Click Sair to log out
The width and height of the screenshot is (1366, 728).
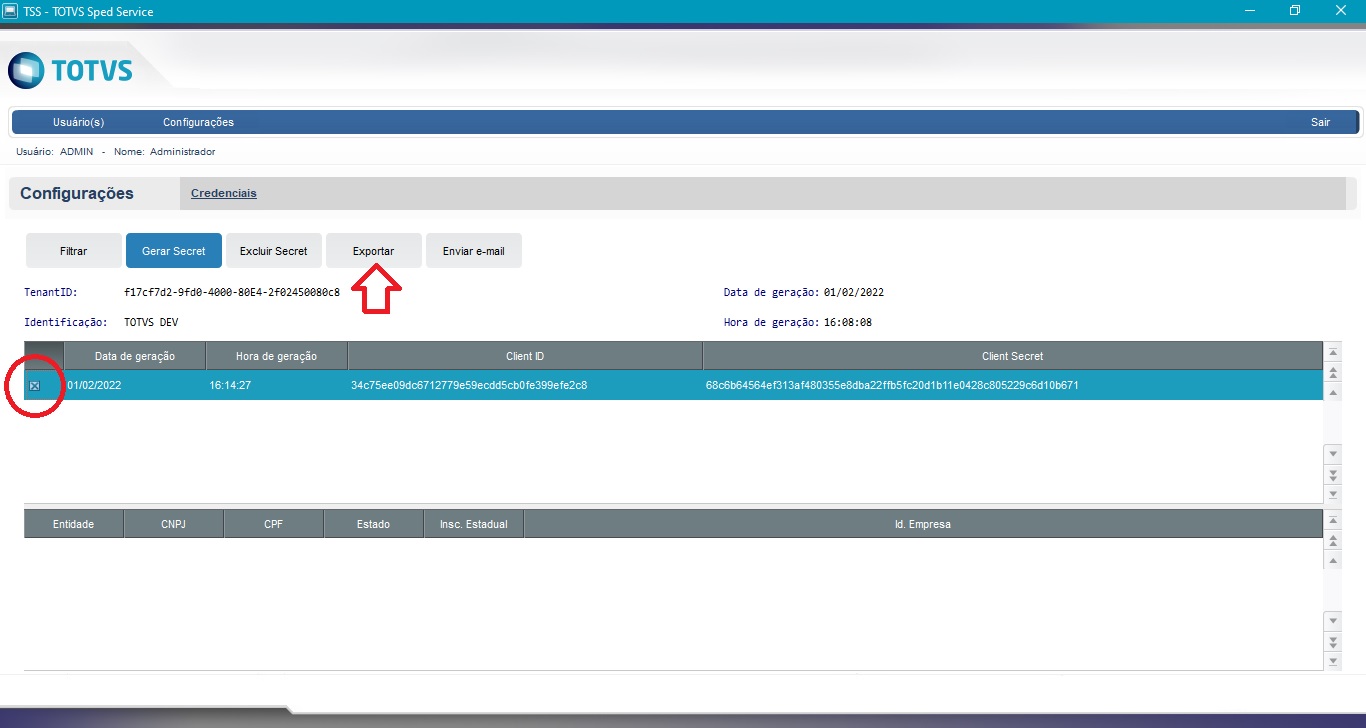click(x=1320, y=122)
